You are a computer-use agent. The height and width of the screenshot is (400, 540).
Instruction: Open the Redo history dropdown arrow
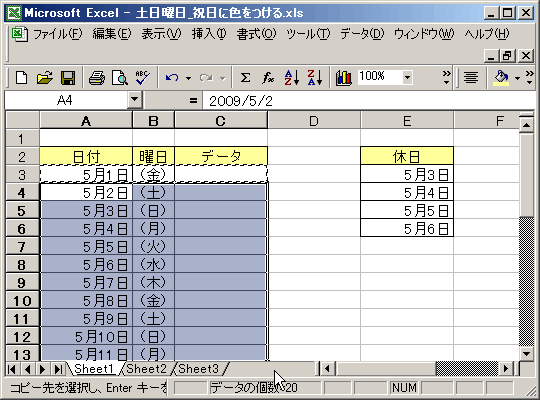tap(222, 78)
